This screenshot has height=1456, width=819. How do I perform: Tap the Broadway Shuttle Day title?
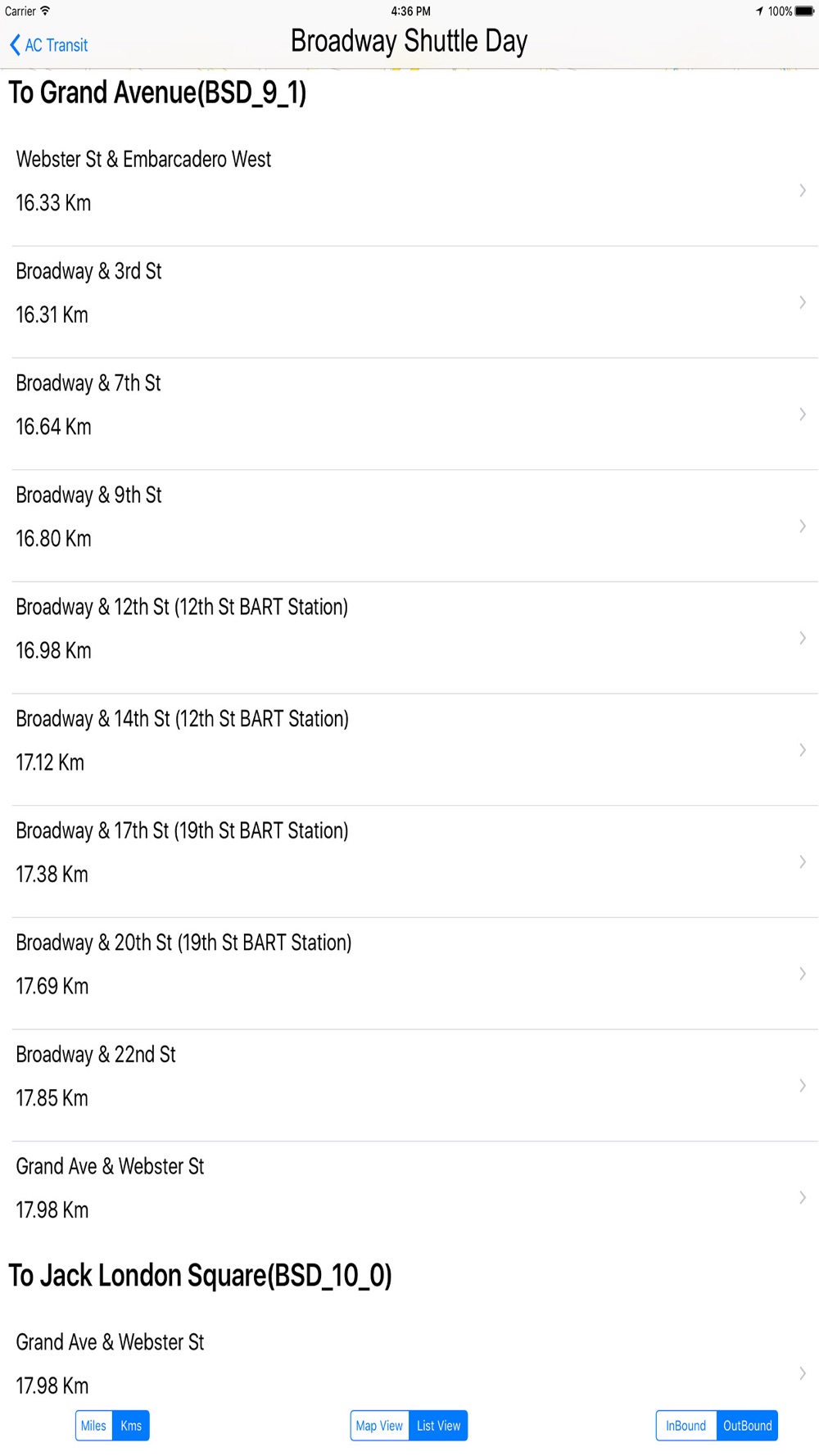pyautogui.click(x=409, y=41)
